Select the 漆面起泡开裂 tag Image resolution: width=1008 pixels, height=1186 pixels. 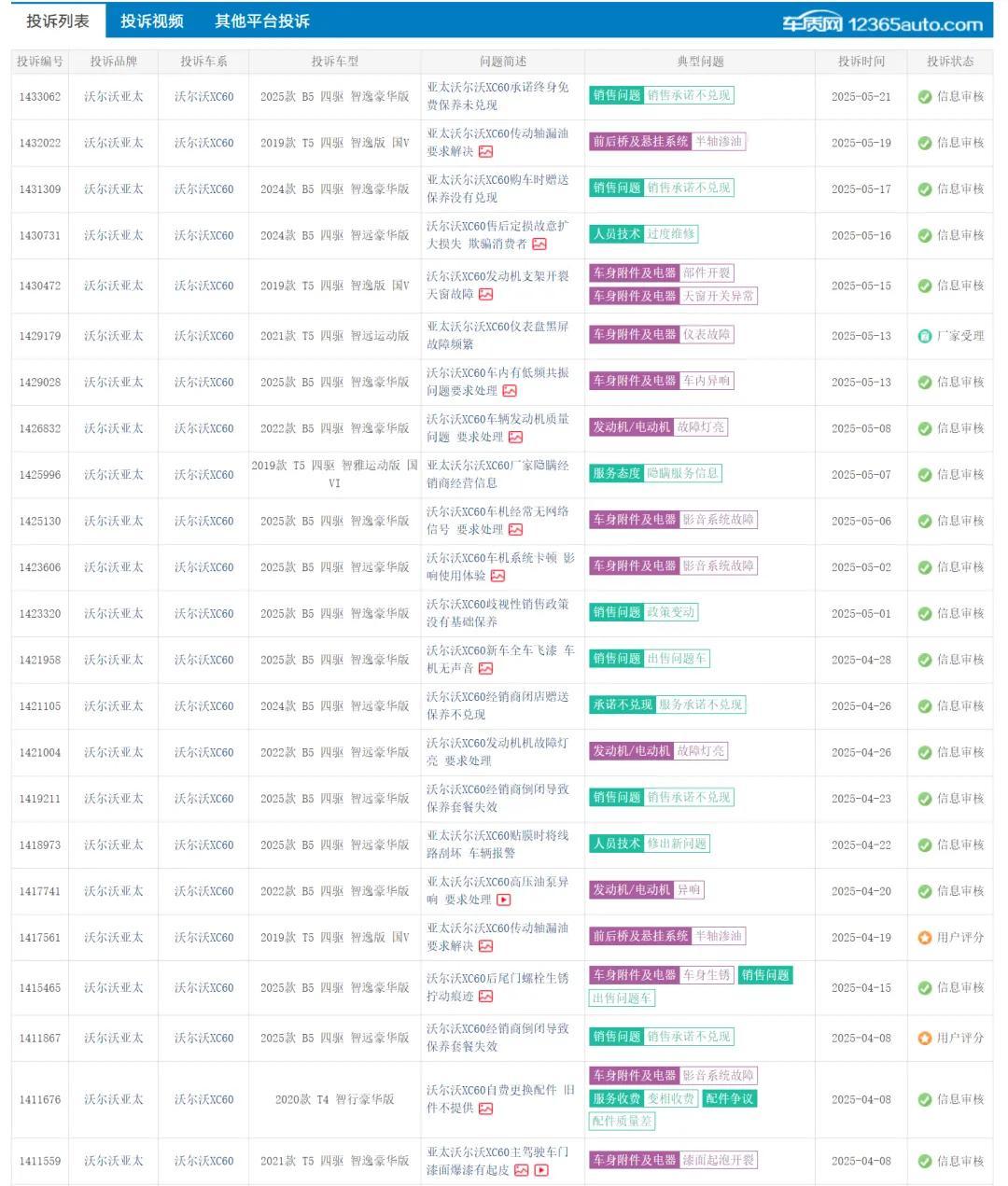[x=719, y=1160]
